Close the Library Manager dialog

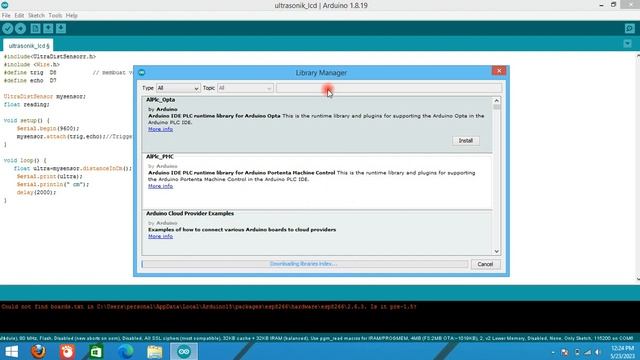(499, 71)
